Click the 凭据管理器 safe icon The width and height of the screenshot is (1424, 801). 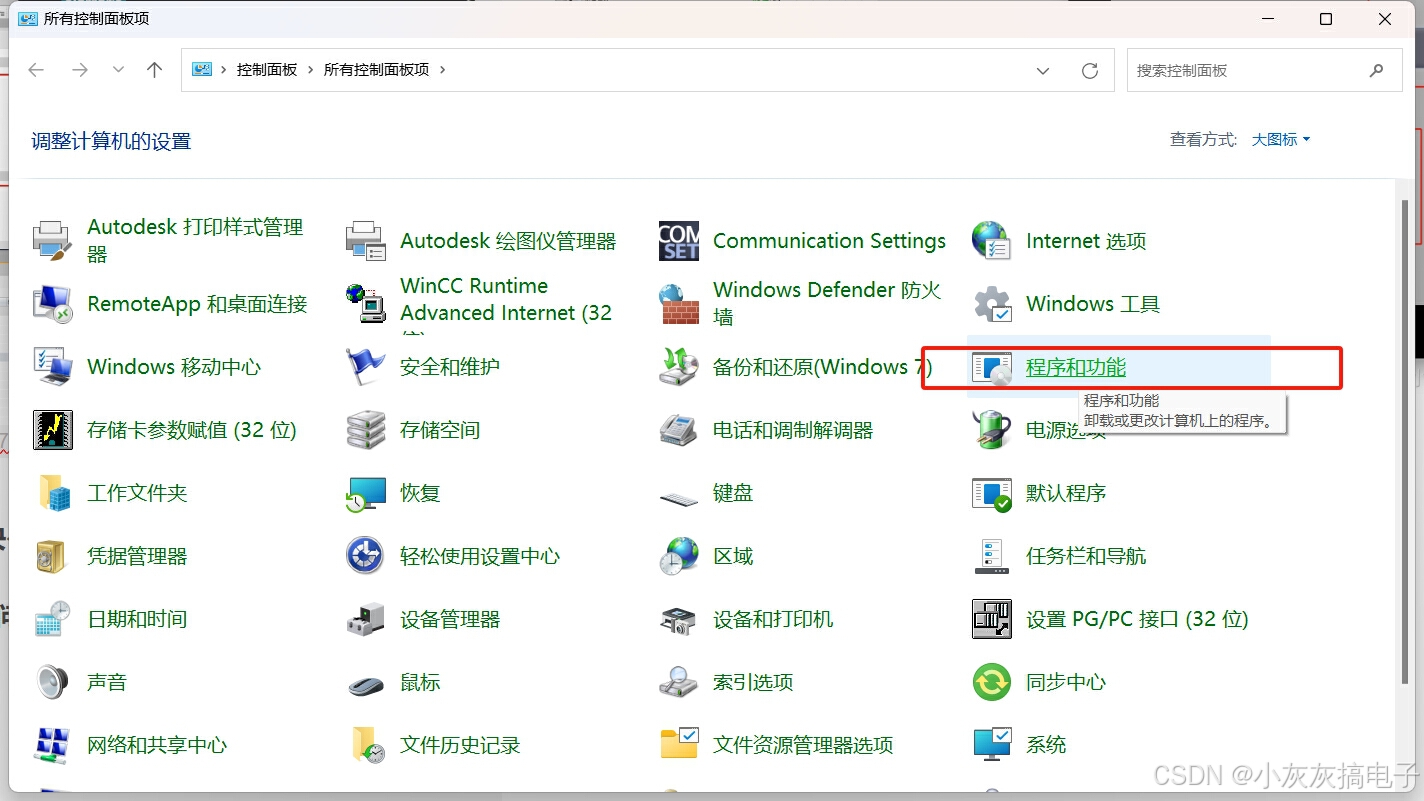(52, 556)
